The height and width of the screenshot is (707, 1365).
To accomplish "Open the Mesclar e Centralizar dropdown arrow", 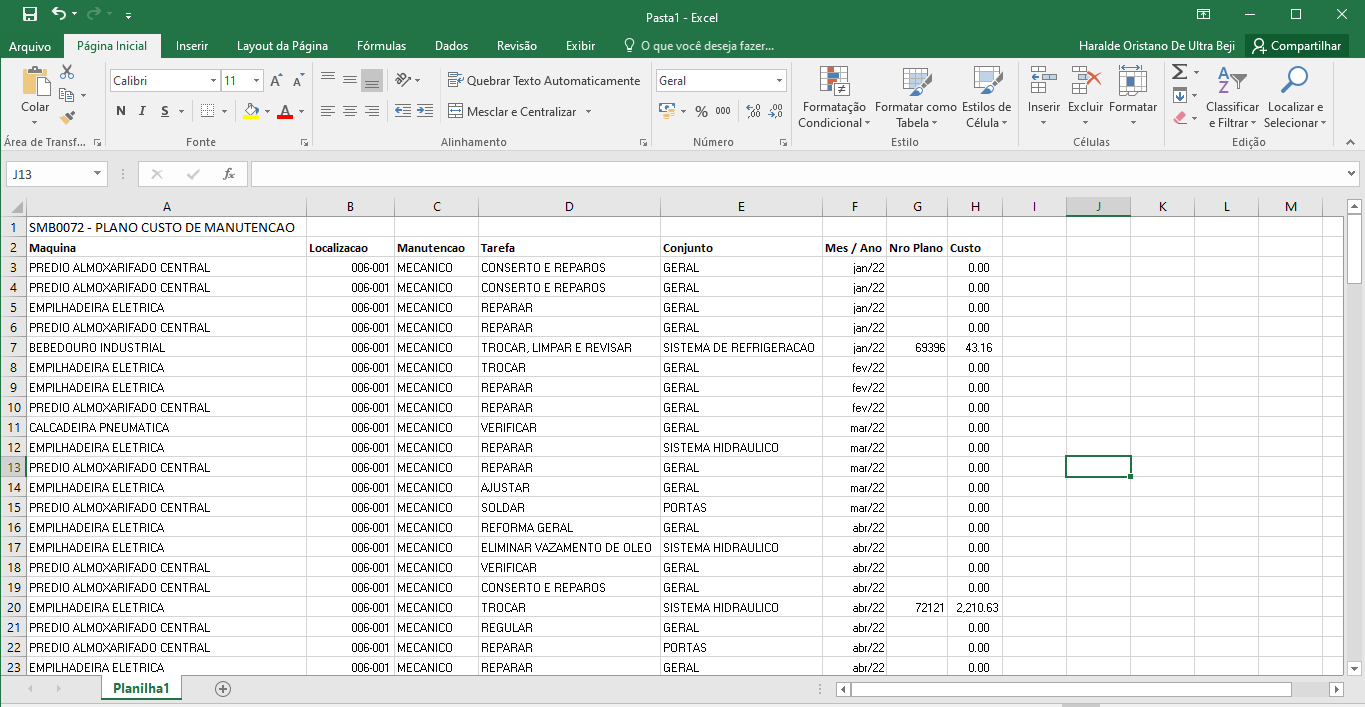I will click(x=588, y=112).
